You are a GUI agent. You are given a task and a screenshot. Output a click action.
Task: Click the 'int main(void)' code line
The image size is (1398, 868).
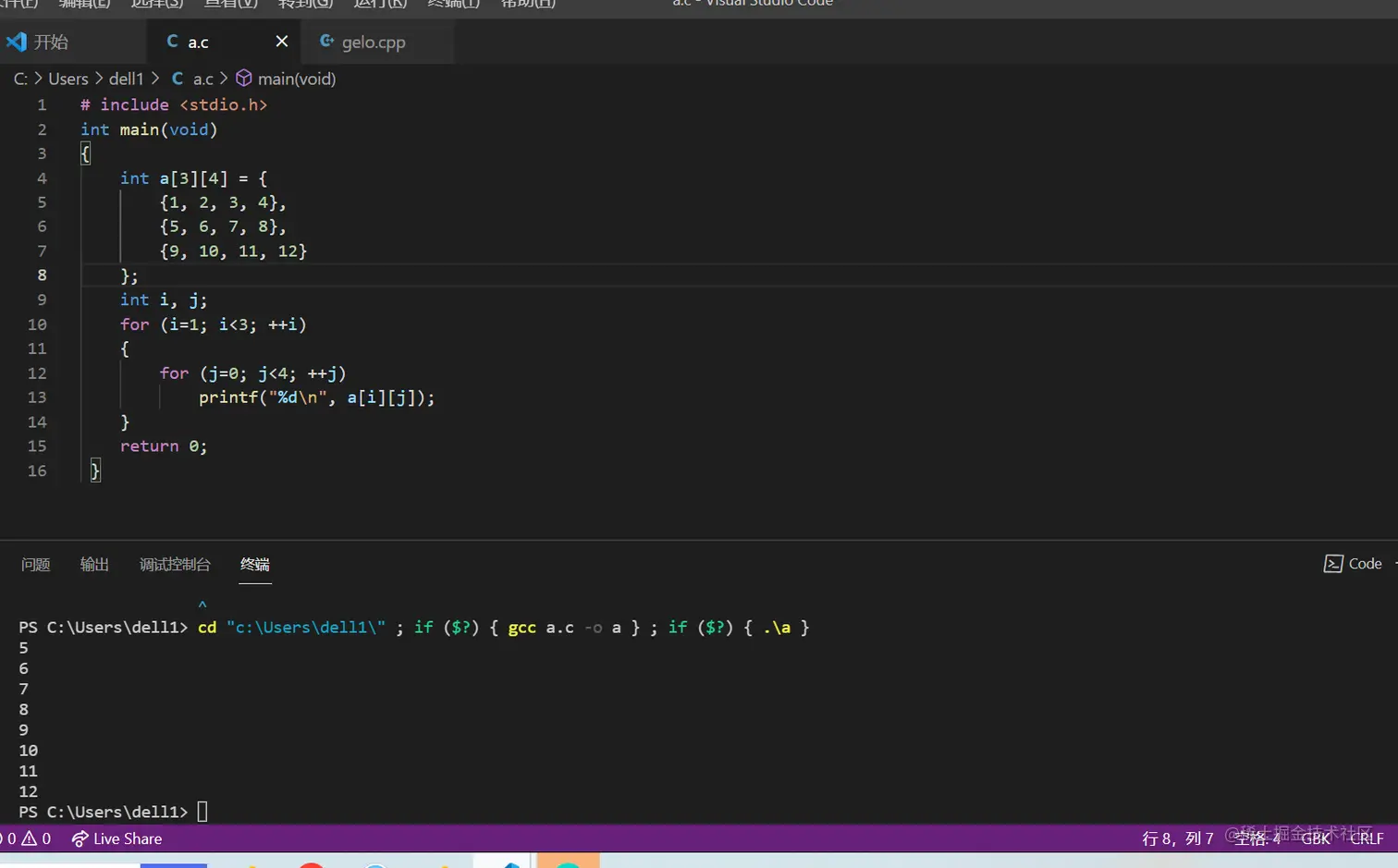coord(149,129)
